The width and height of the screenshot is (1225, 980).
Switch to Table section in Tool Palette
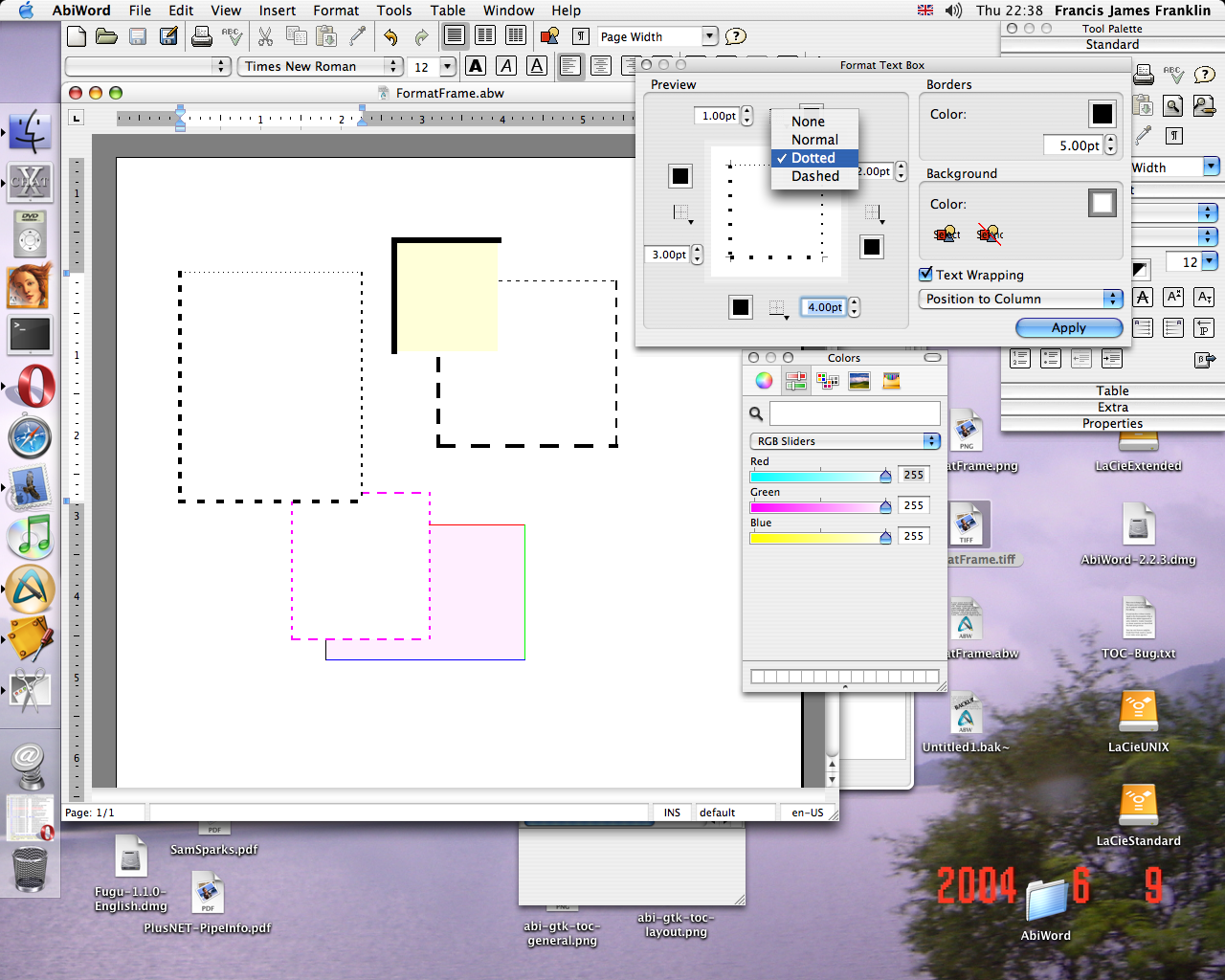1112,390
